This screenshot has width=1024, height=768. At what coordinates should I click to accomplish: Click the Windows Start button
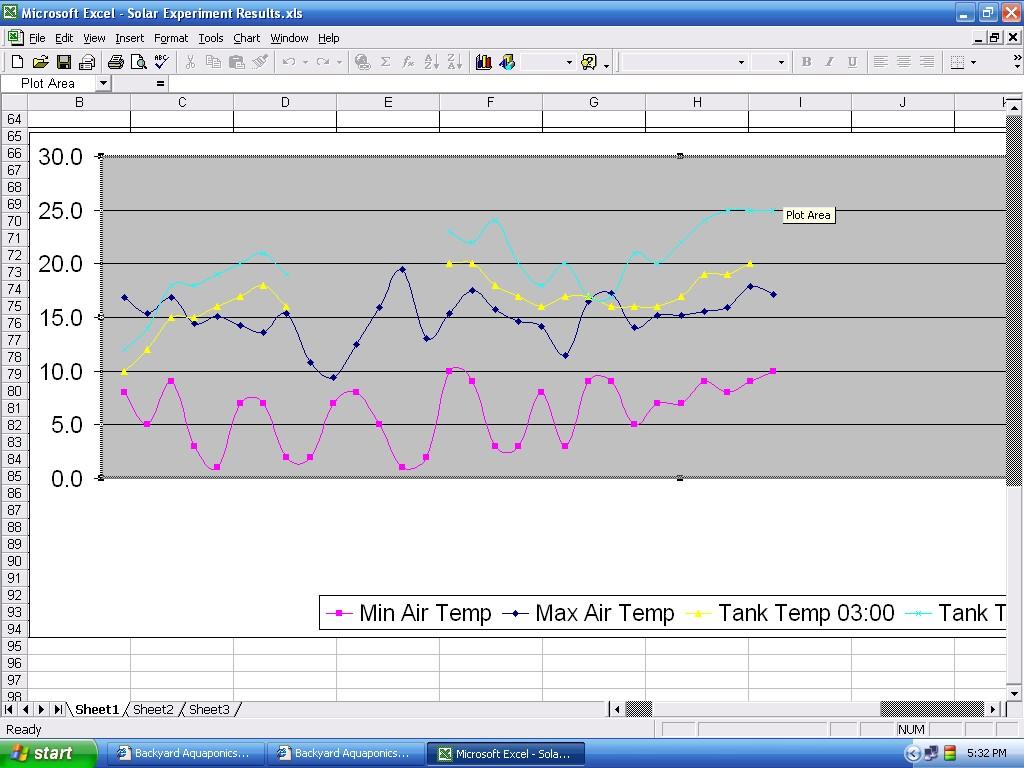tap(48, 753)
